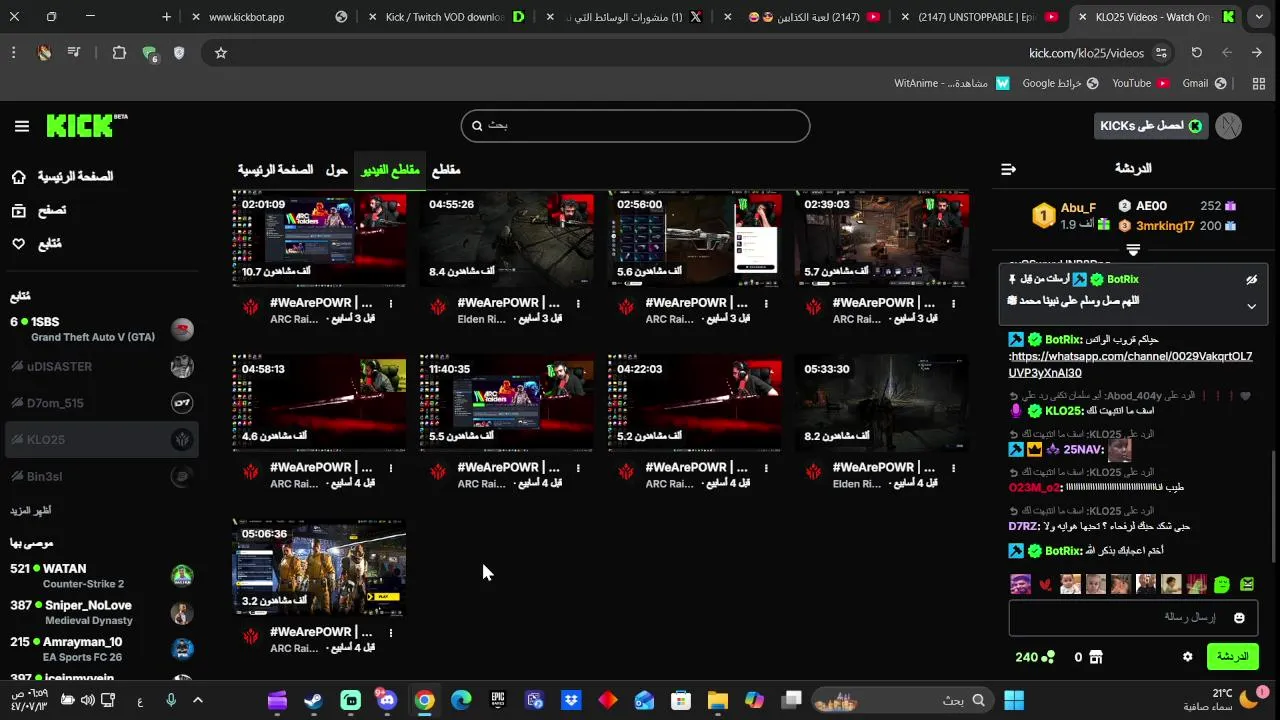Open D7om_515 channel in sidebar
This screenshot has height=720, width=1280.
tap(100, 403)
